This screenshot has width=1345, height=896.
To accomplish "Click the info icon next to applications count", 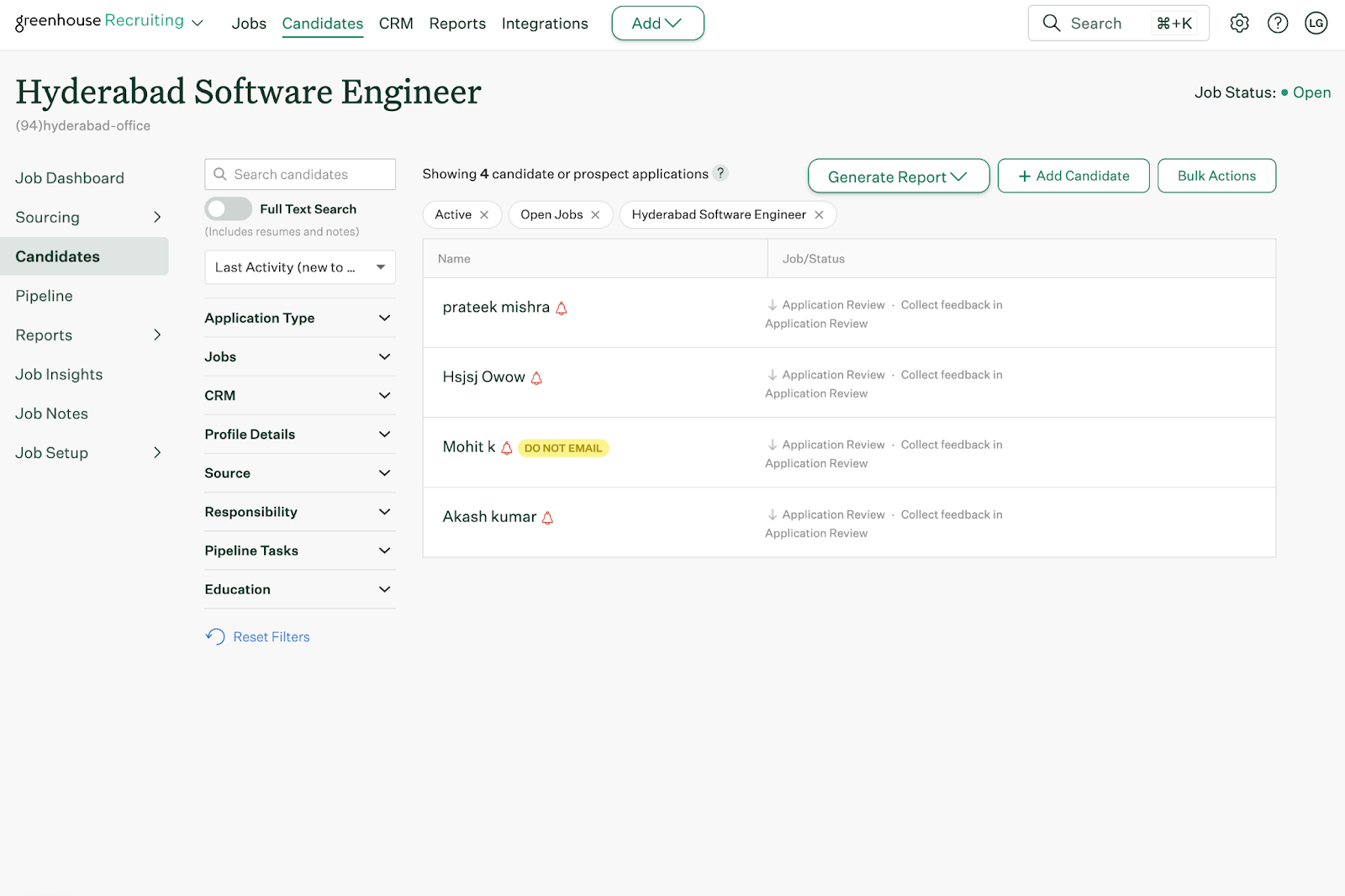I will (720, 173).
